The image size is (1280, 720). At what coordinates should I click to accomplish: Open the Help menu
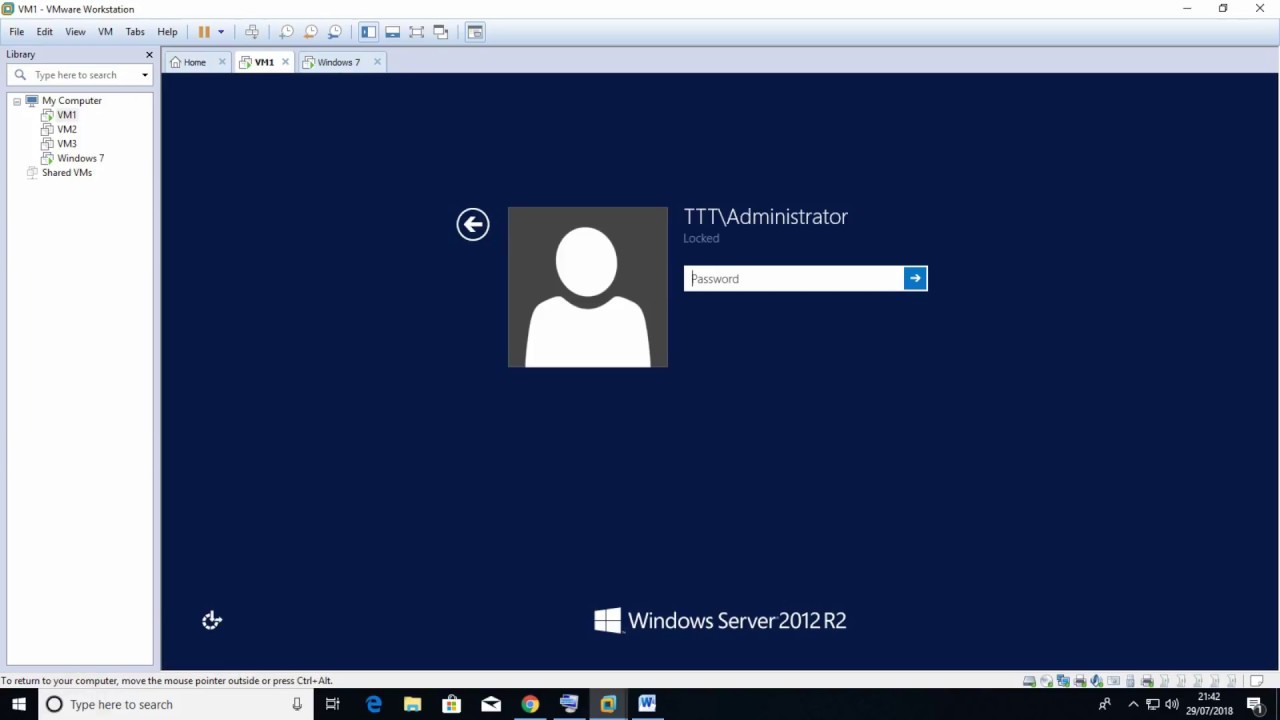coord(167,32)
